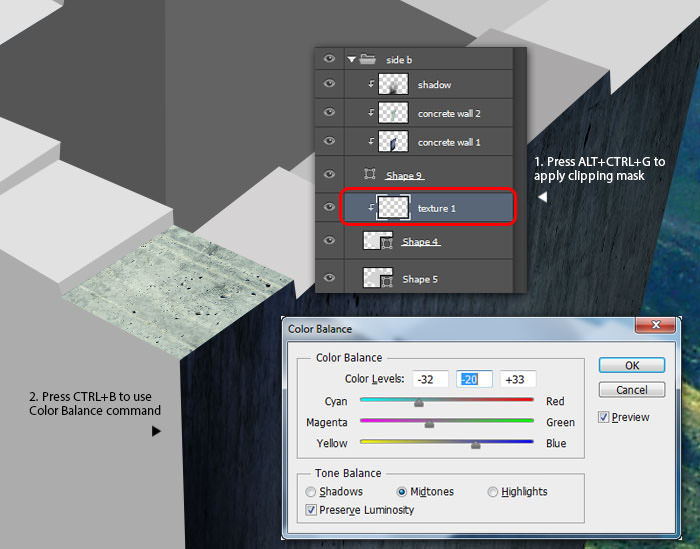Image resolution: width=700 pixels, height=549 pixels.
Task: Click the second Color Levels field -20
Action: point(474,379)
